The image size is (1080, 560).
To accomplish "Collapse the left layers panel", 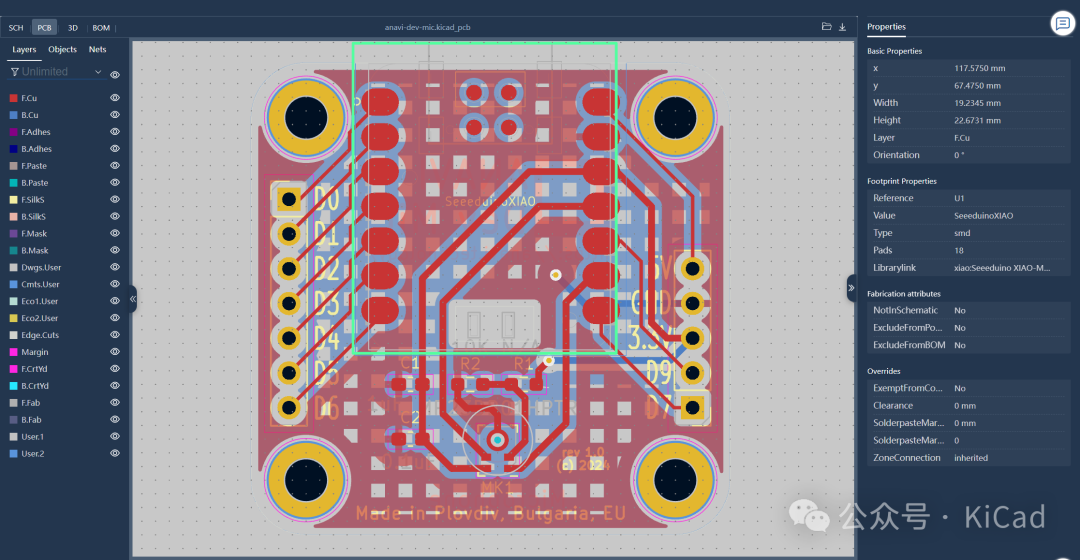I will [x=133, y=299].
